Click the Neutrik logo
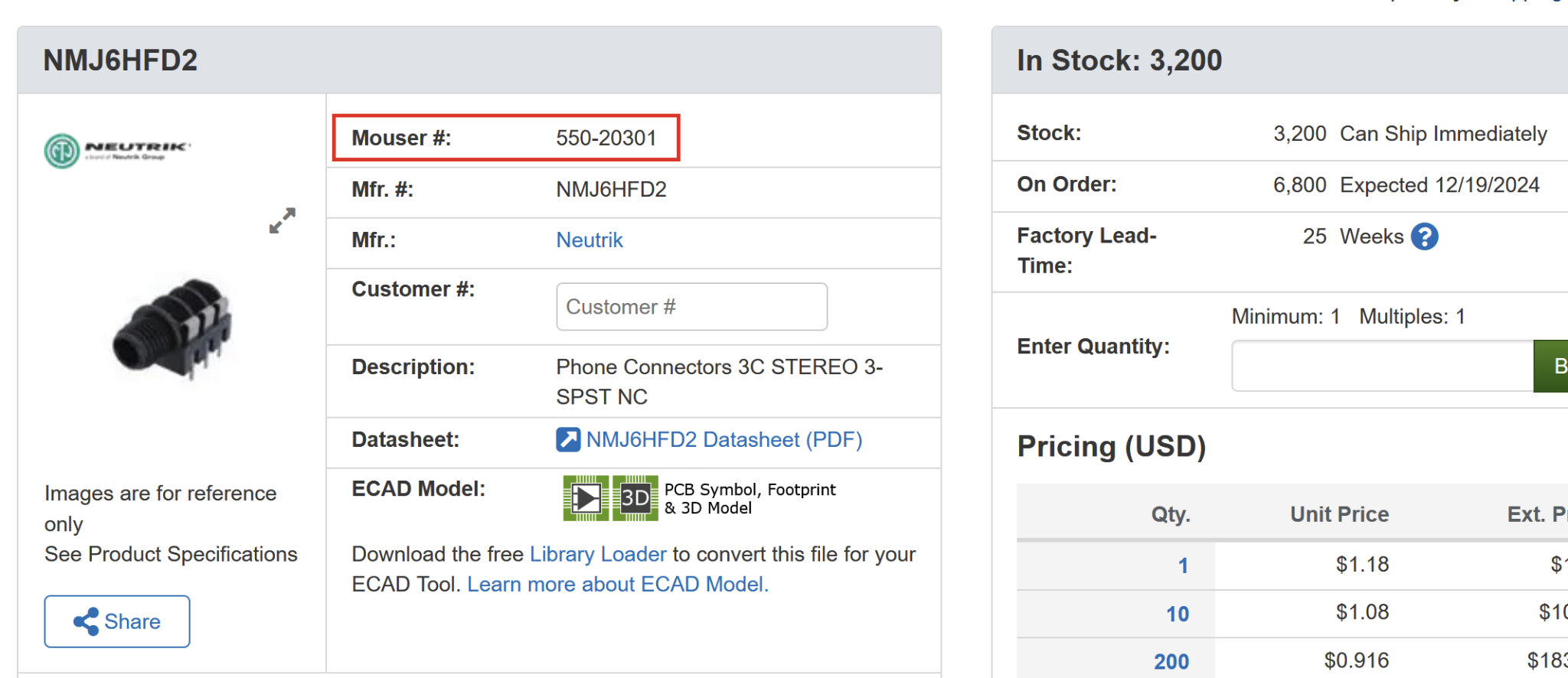This screenshot has width=1568, height=678. [x=117, y=151]
